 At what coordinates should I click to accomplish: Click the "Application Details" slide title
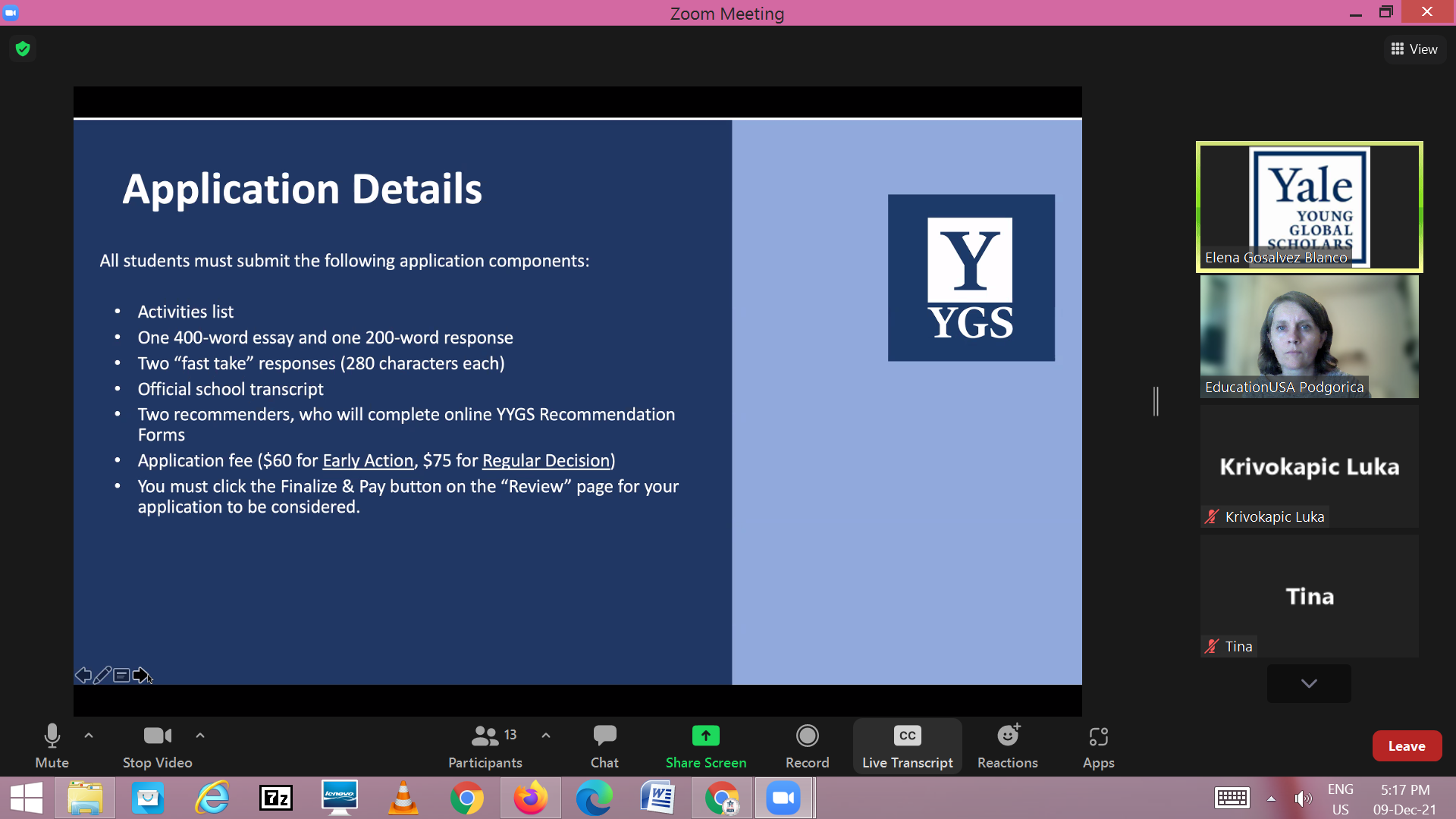coord(302,189)
